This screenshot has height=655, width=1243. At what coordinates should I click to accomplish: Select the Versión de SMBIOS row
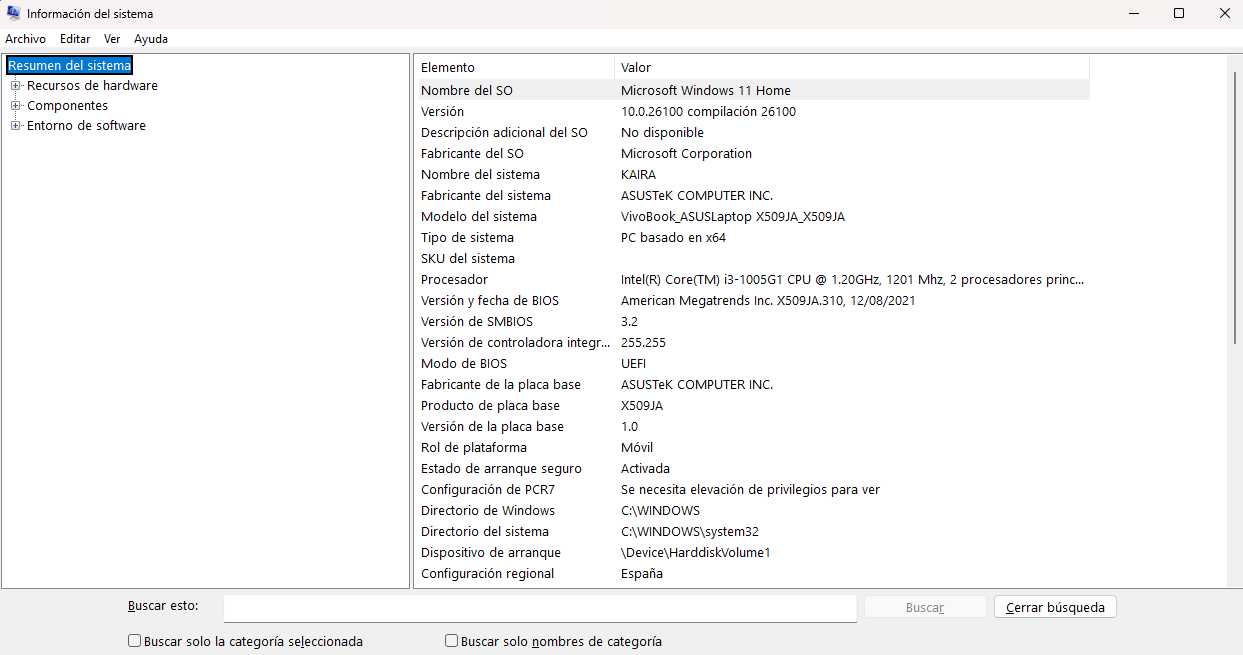click(x=752, y=321)
